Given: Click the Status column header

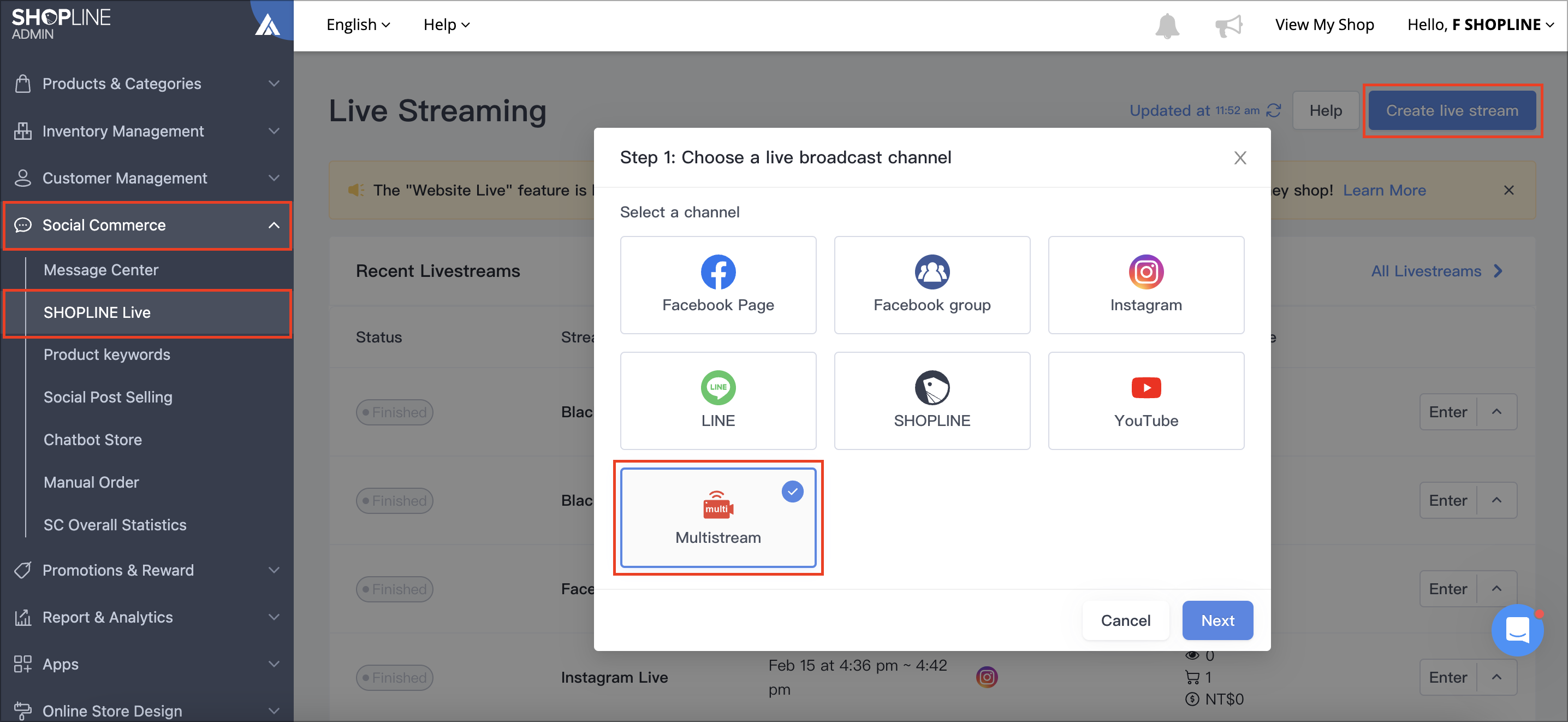Looking at the screenshot, I should coord(378,338).
